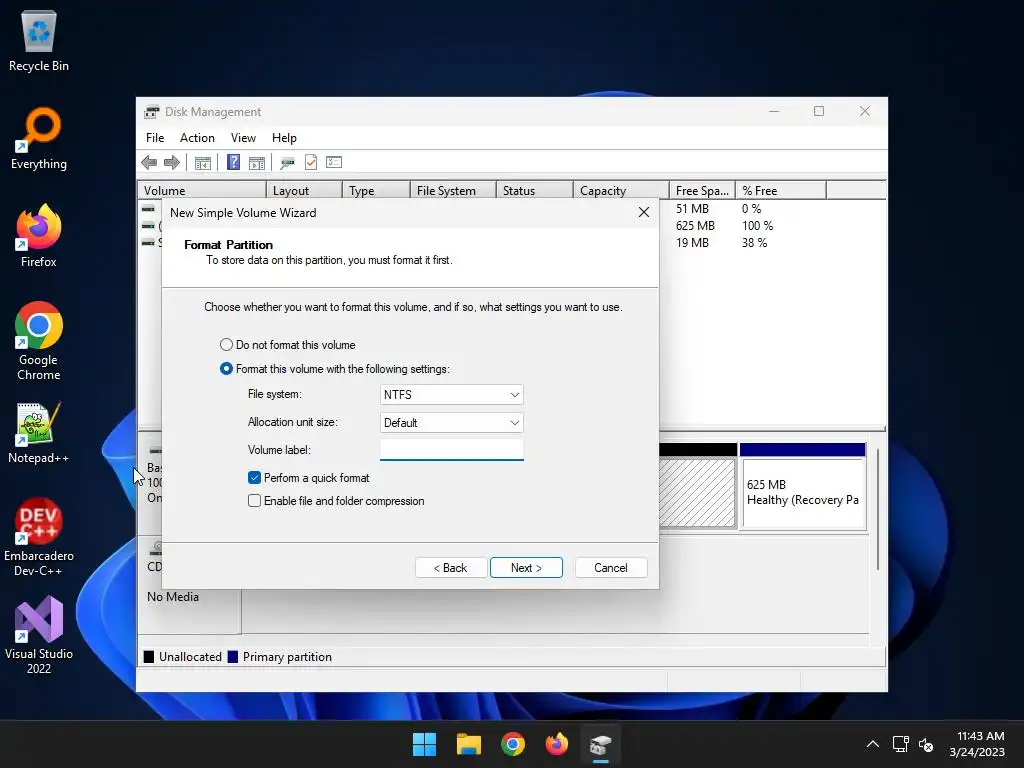Sort by the % Free column header
The height and width of the screenshot is (768, 1024).
point(780,190)
